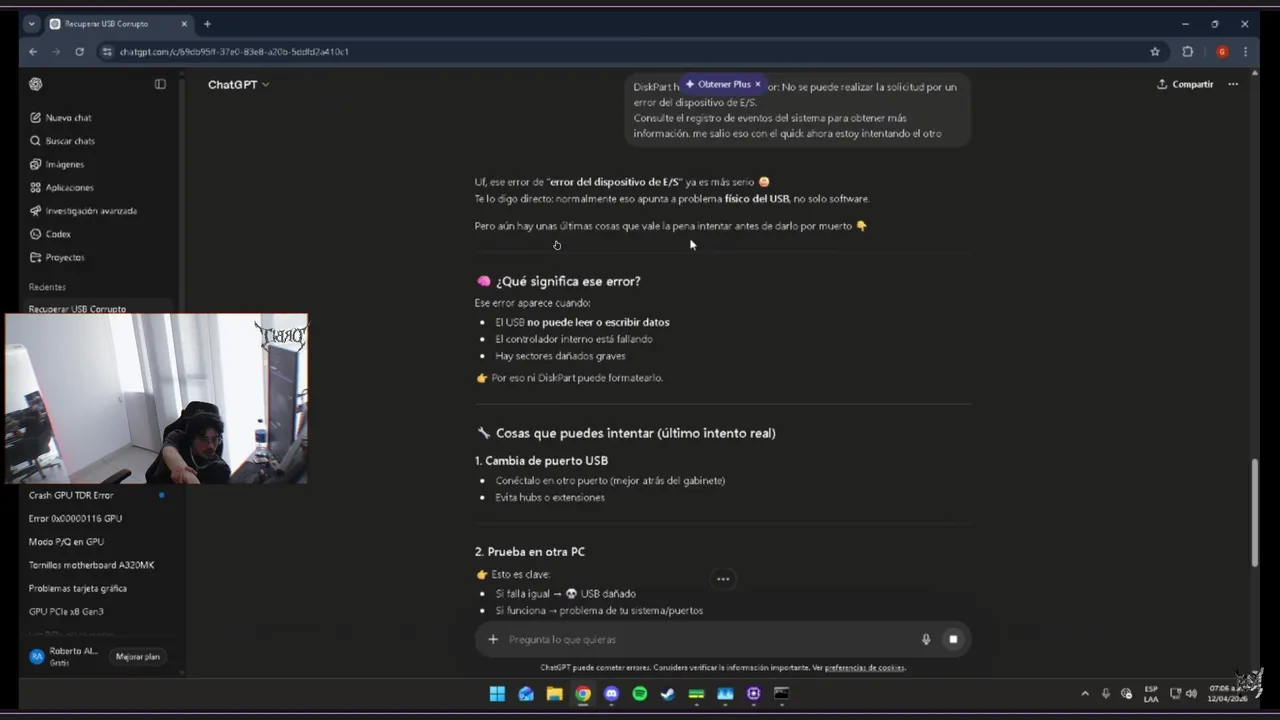Click heading ¿Qué significa ese error?

coord(568,281)
